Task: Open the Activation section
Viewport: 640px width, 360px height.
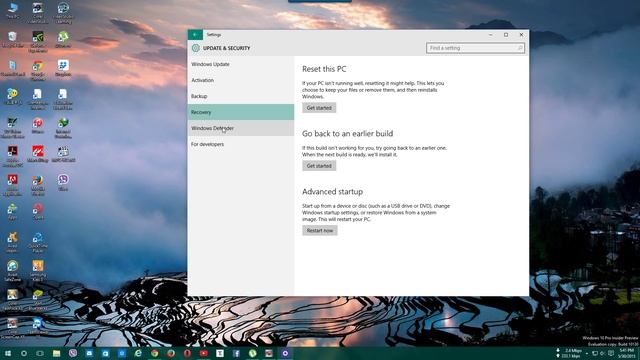Action: pyautogui.click(x=241, y=80)
